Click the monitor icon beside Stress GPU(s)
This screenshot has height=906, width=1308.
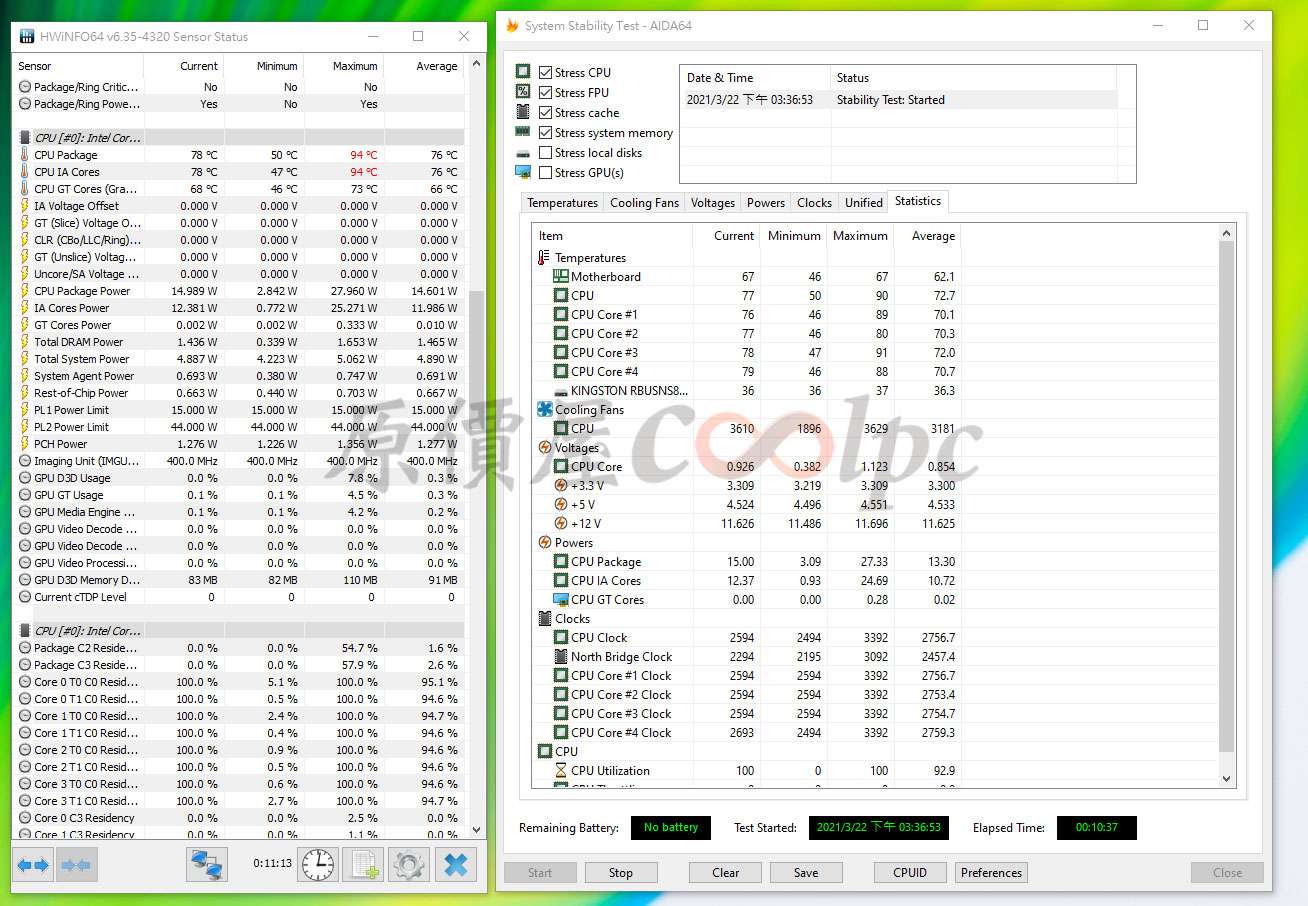(x=522, y=172)
